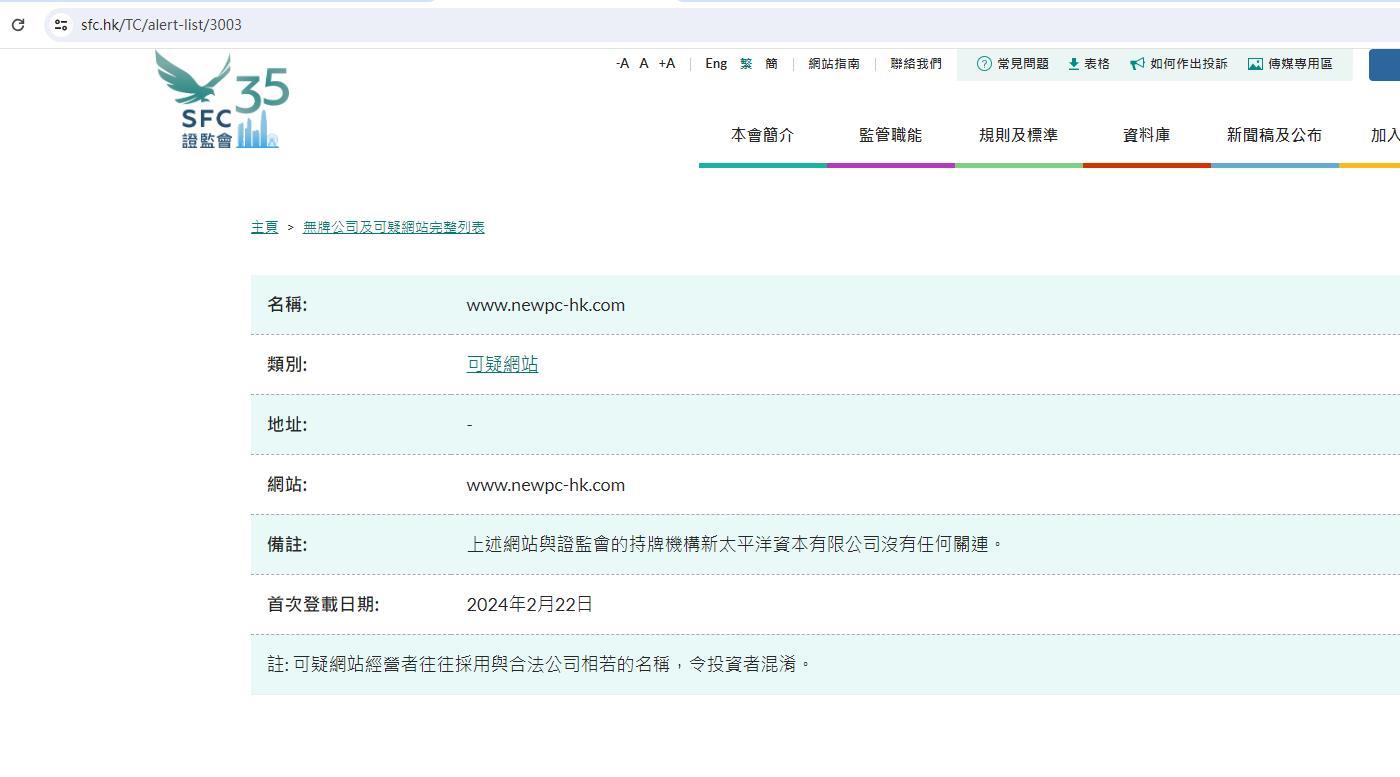Click the SFC 35 logo
The image size is (1400, 777).
click(222, 101)
